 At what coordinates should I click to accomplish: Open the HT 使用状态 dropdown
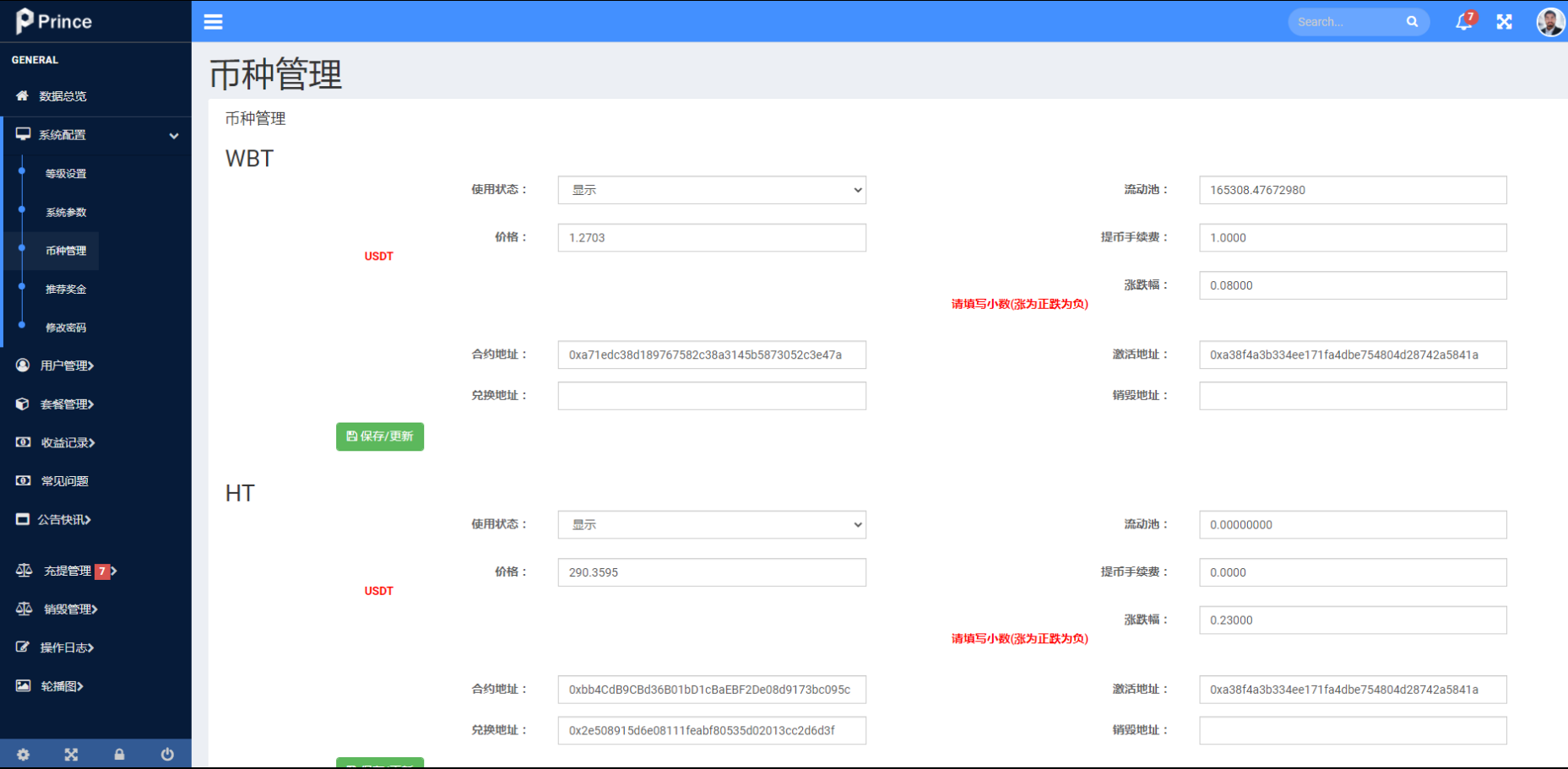coord(711,524)
